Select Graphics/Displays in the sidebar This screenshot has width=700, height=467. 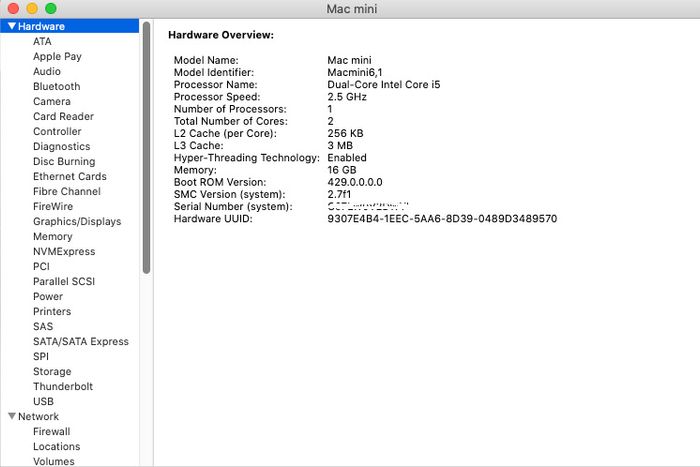[77, 221]
